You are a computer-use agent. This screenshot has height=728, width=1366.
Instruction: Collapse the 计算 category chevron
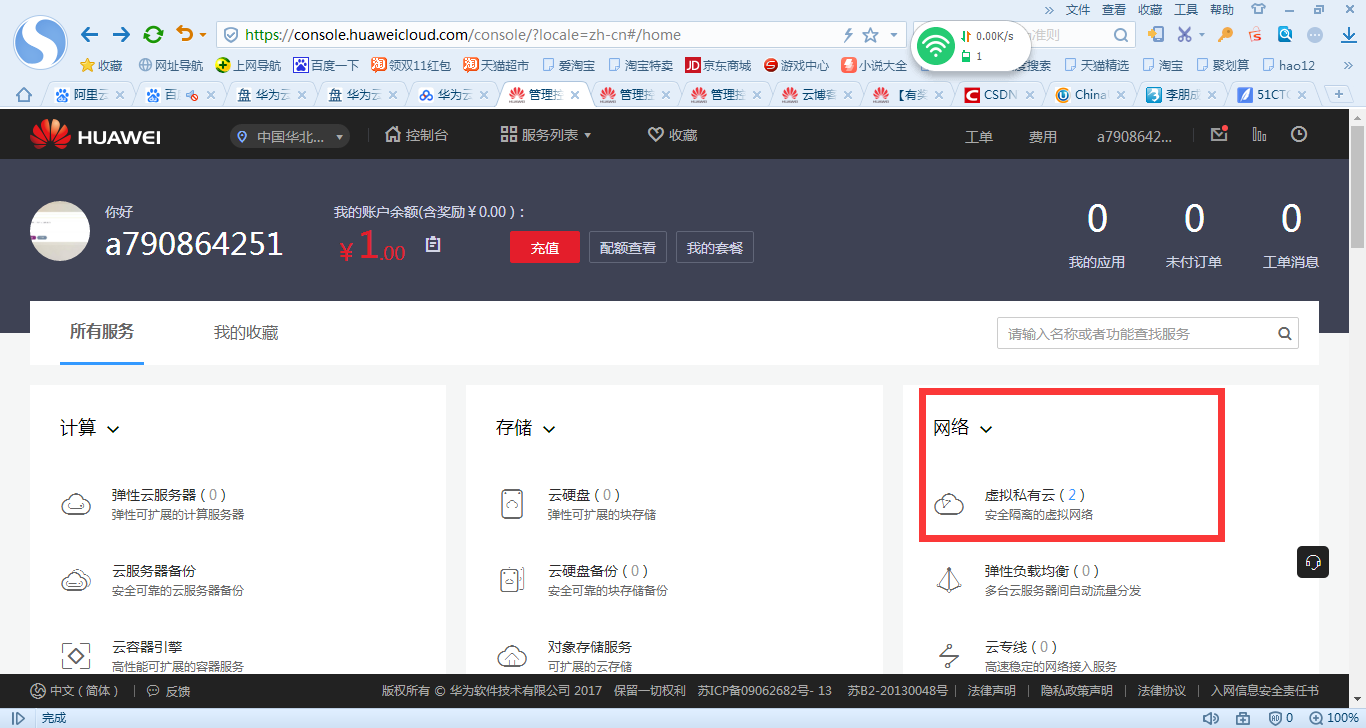coord(113,429)
